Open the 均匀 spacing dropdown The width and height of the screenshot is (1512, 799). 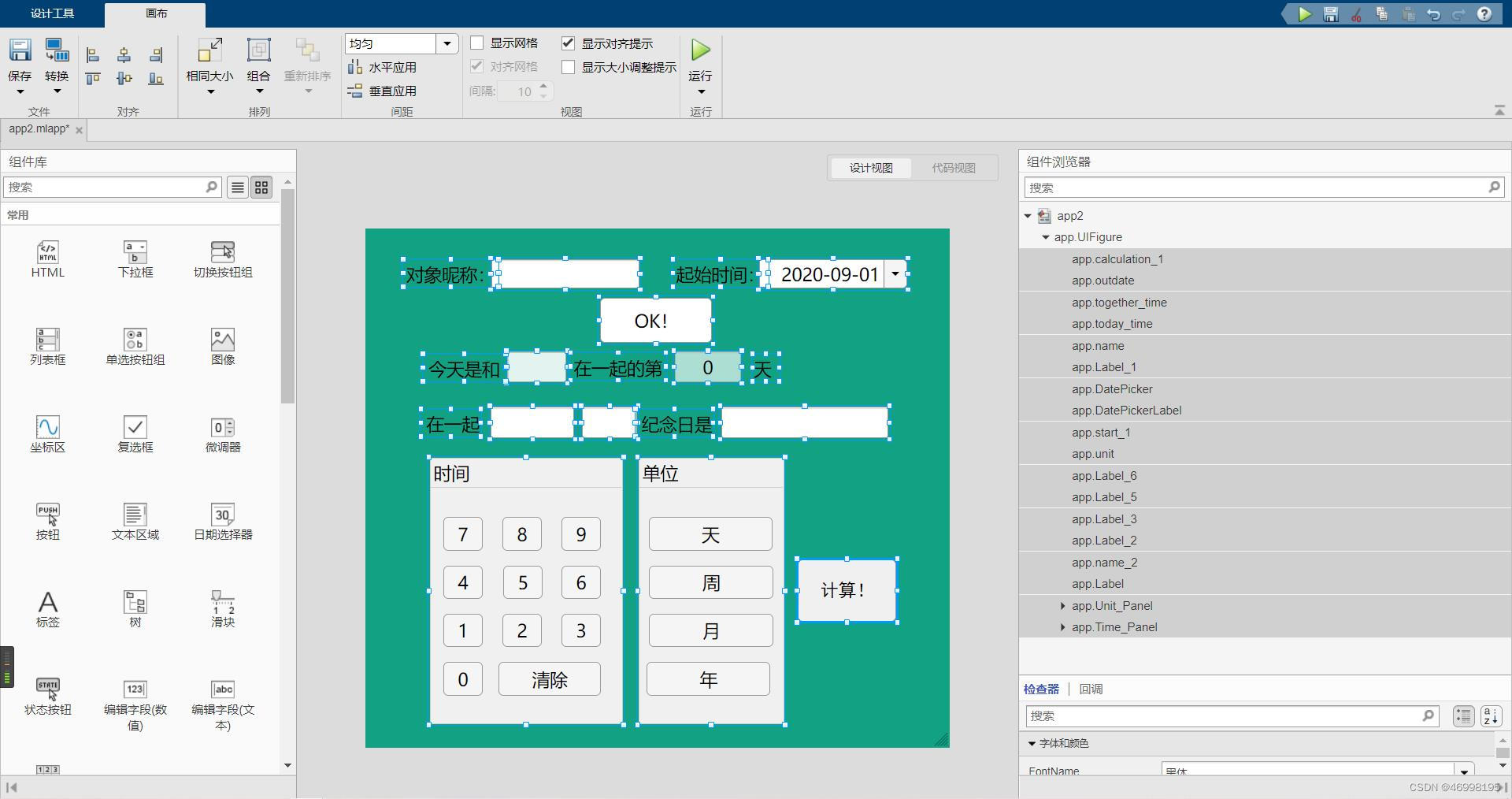[x=448, y=43]
